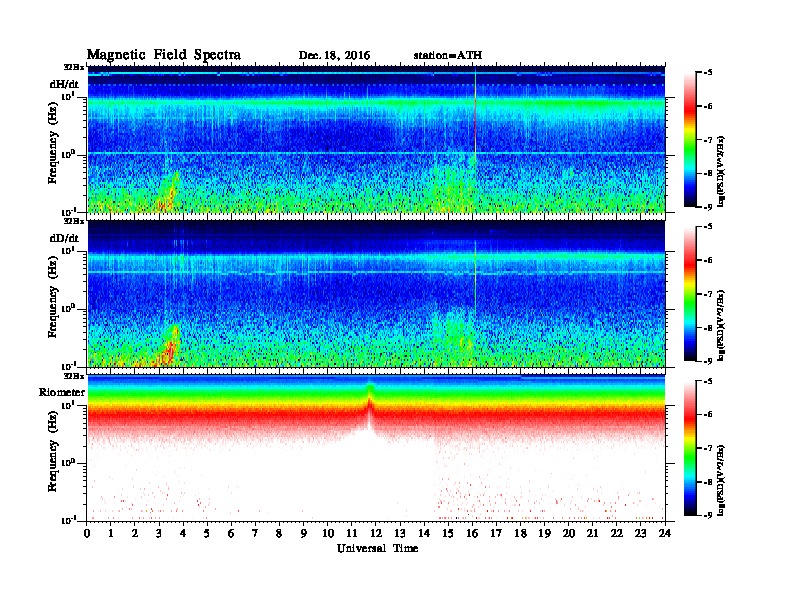Image resolution: width=792 pixels, height=612 pixels.
Task: Click the color bar beside the dH/dt panel
Action: 690,140
